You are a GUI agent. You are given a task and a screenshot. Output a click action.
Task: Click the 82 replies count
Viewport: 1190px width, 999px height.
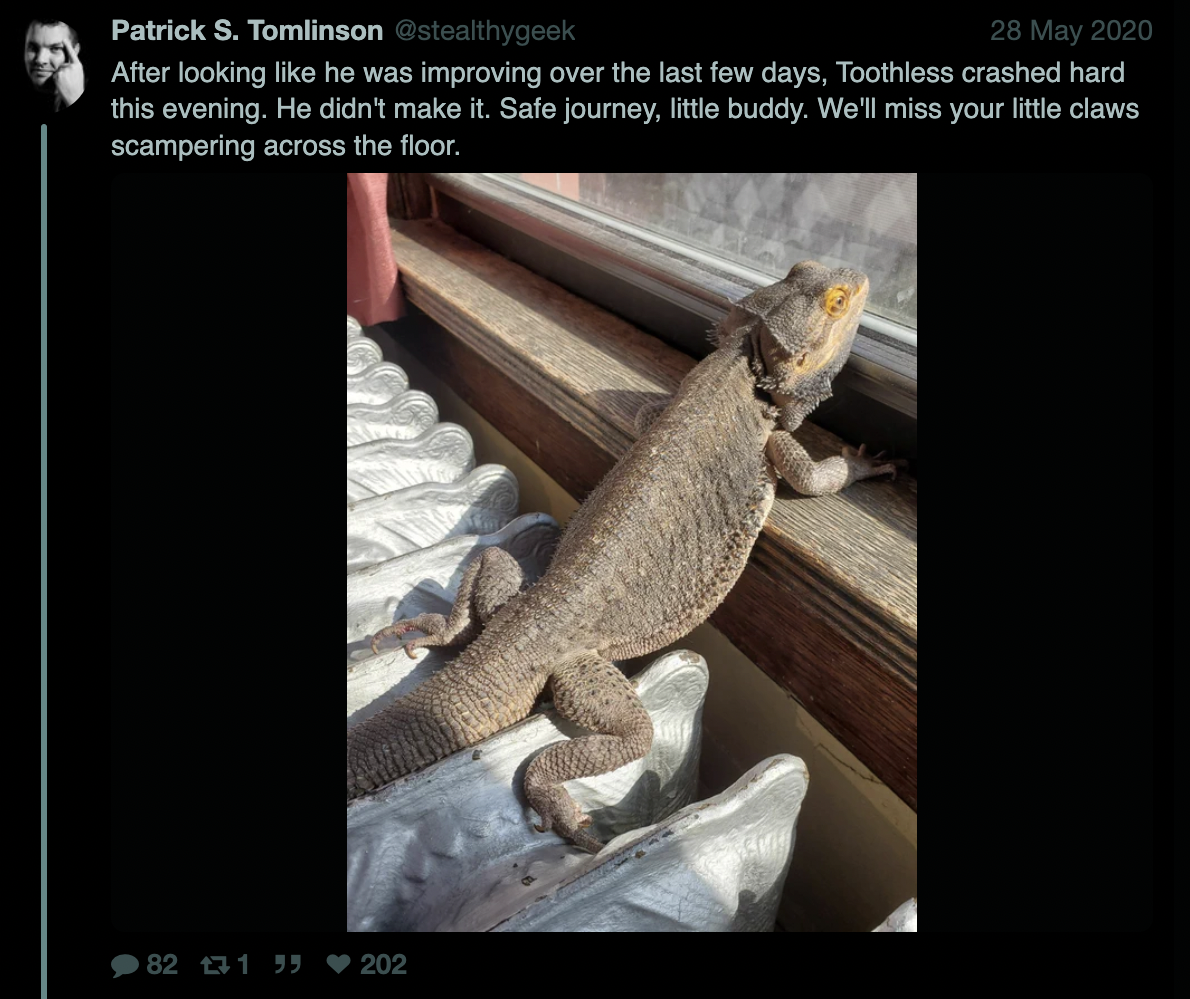coord(162,965)
